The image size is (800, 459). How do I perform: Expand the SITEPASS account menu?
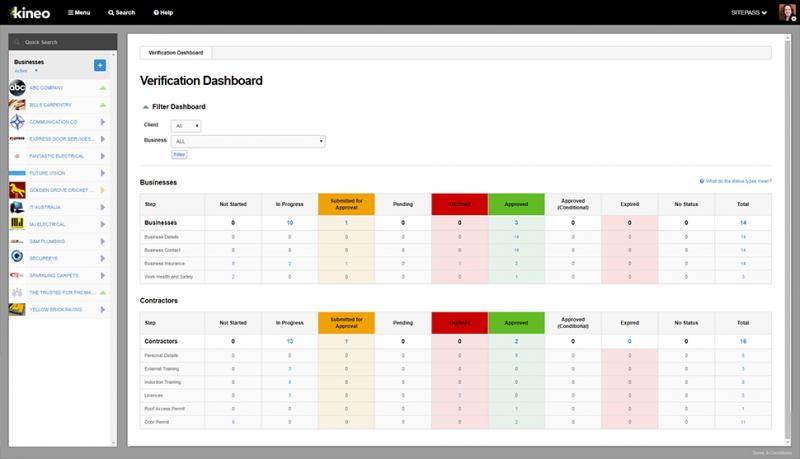pyautogui.click(x=749, y=13)
